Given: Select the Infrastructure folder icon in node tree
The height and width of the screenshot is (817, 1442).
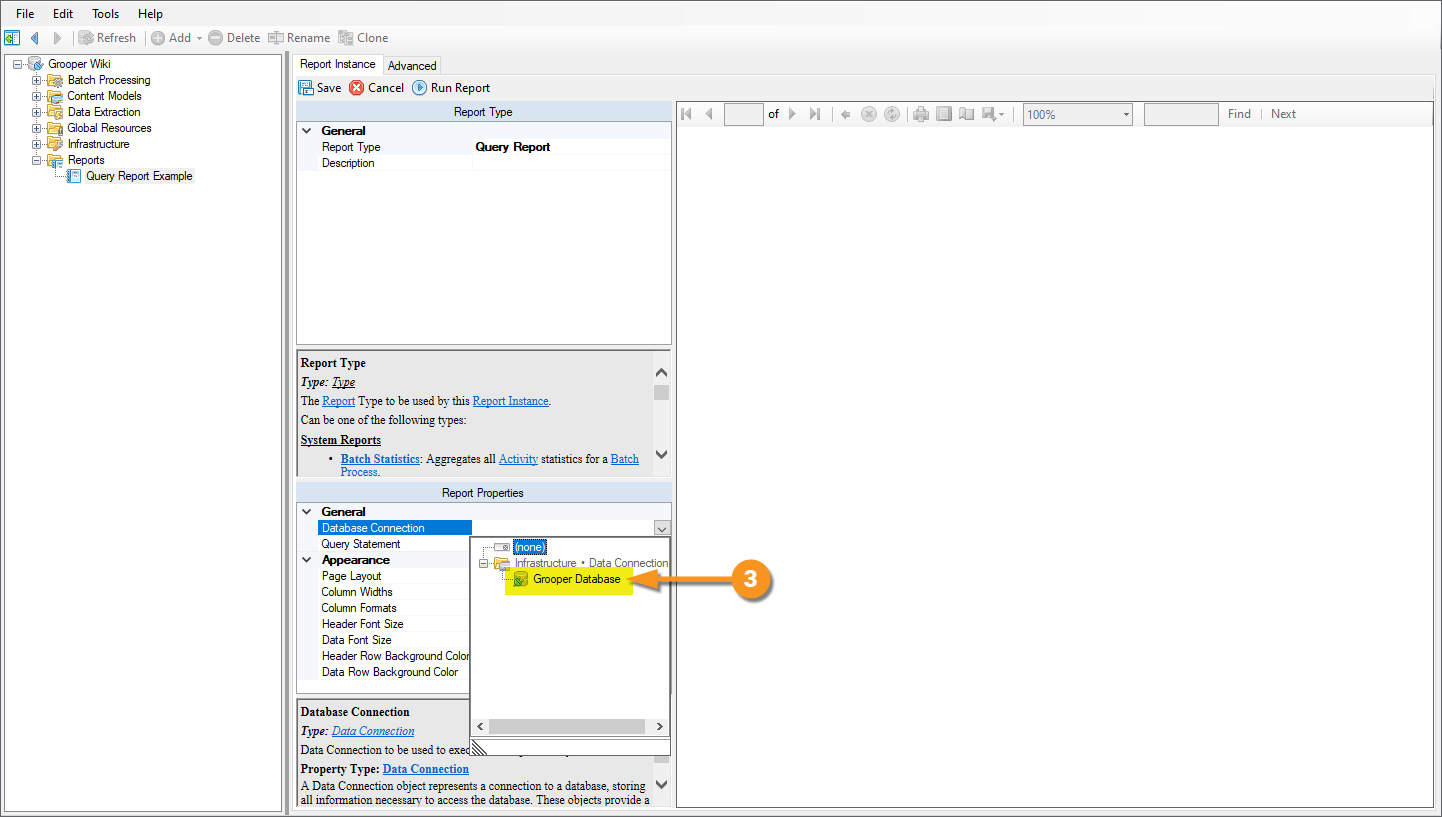Looking at the screenshot, I should pyautogui.click(x=54, y=144).
